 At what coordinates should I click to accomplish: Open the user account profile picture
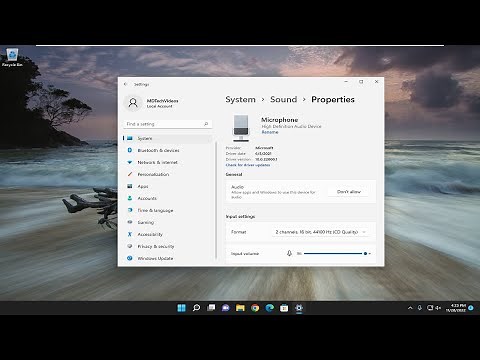tap(133, 103)
